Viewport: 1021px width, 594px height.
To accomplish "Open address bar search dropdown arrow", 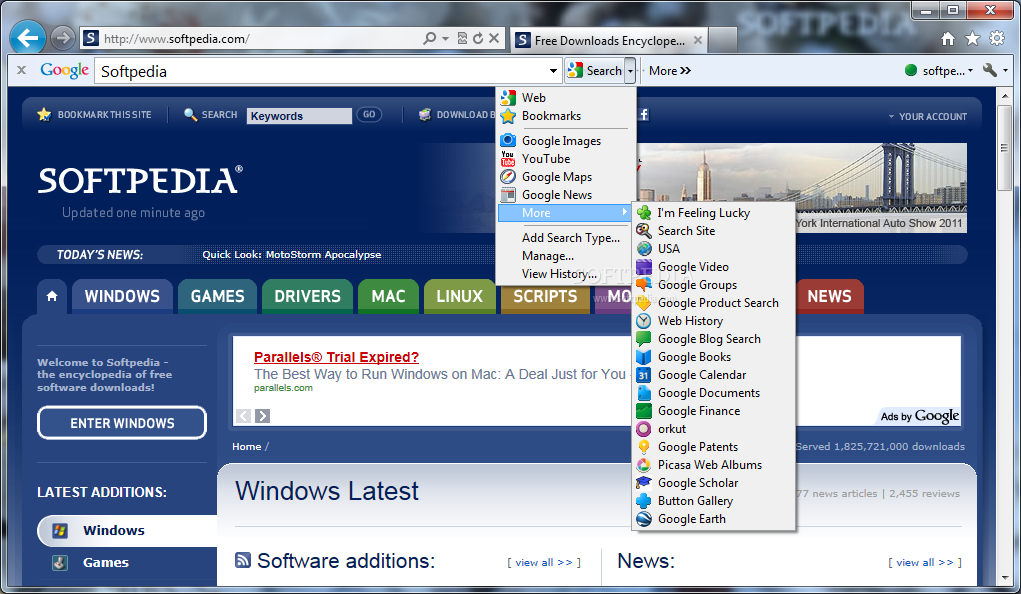I will click(445, 38).
